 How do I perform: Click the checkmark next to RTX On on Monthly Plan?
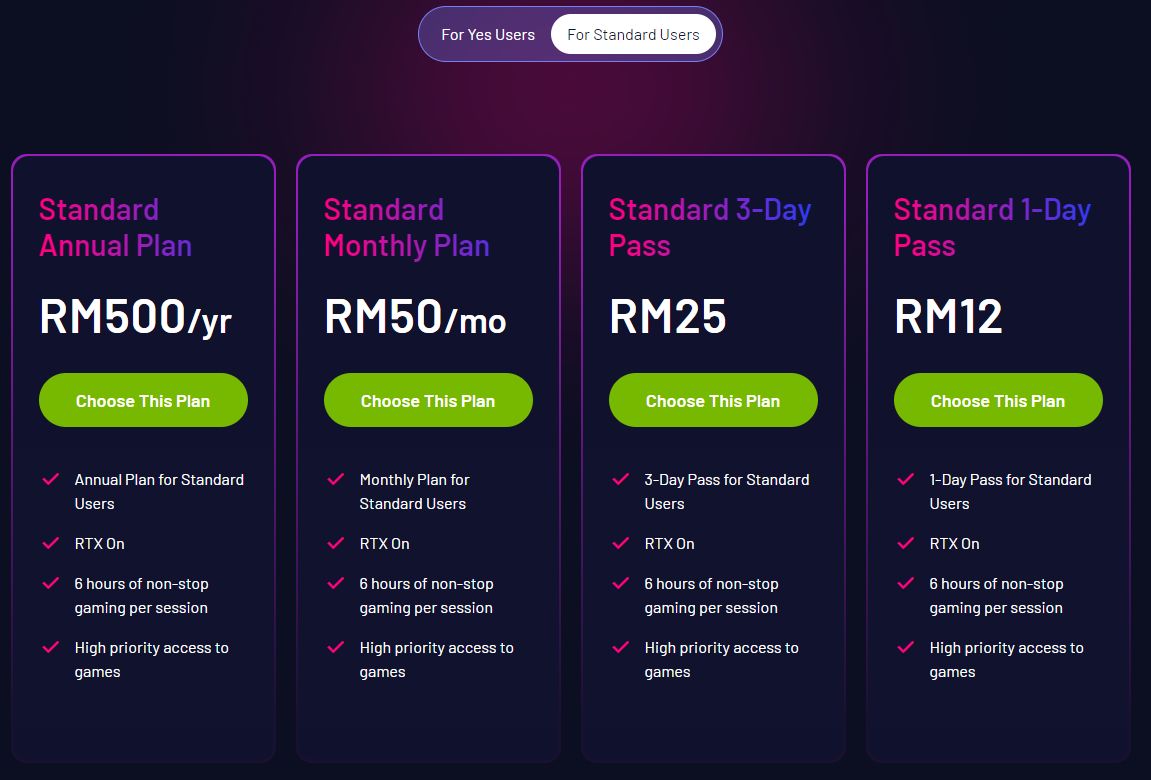336,543
